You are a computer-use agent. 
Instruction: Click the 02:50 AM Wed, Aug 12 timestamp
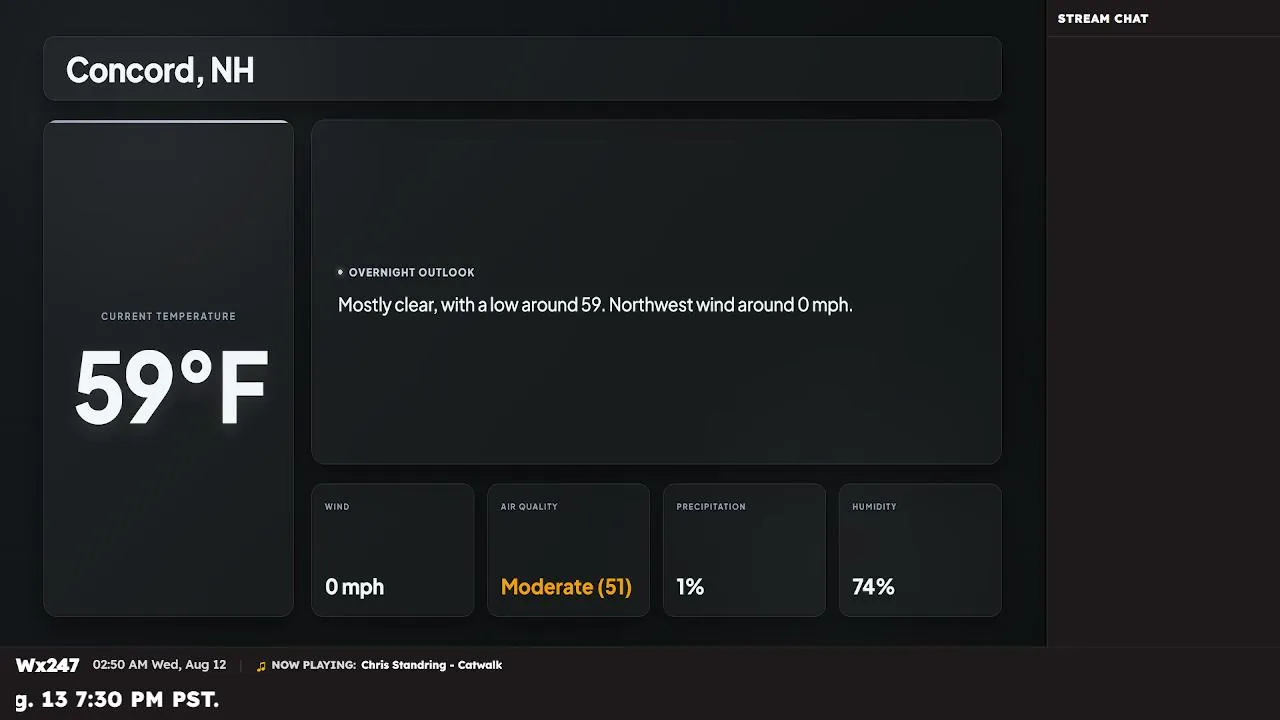pyautogui.click(x=159, y=665)
